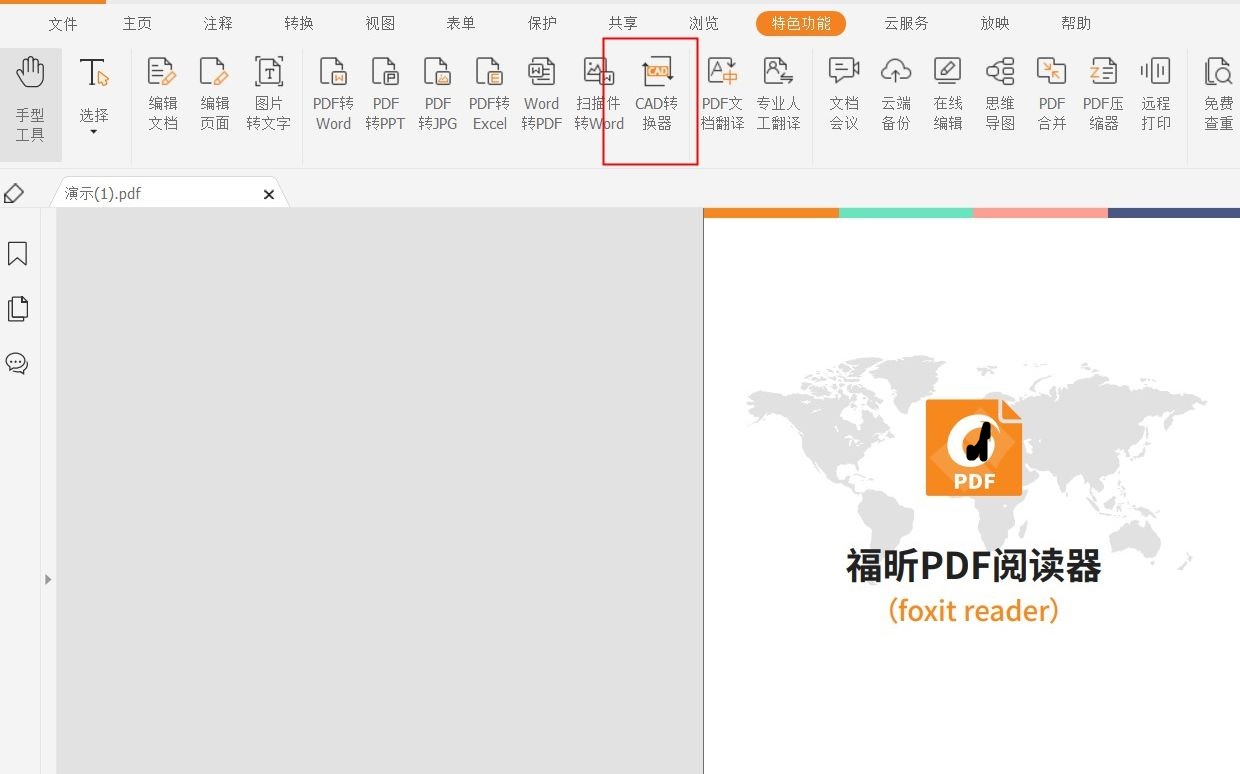
Task: Open the CAD converter (CAD转换器)
Action: [656, 95]
